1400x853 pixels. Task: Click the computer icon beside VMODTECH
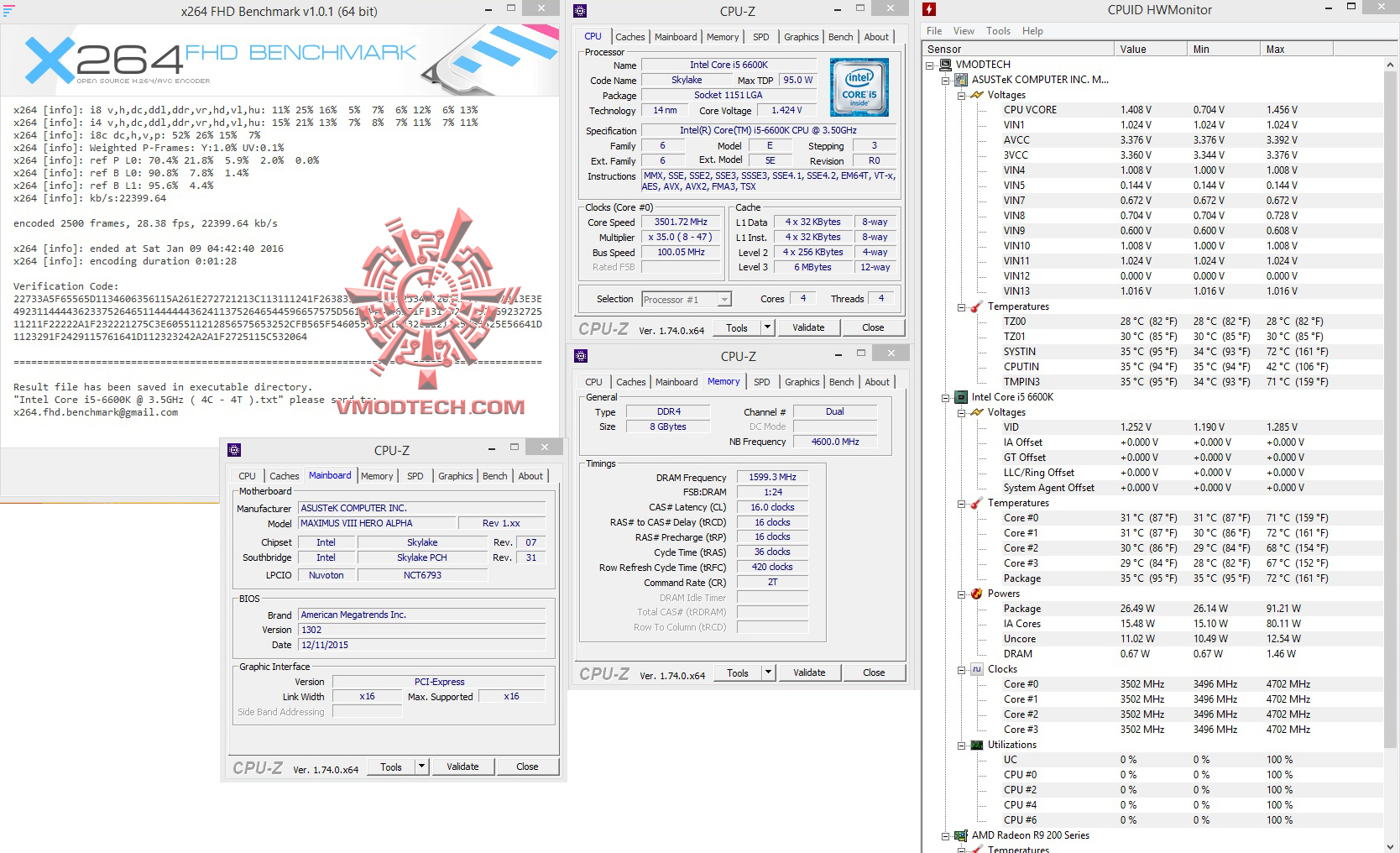[x=946, y=65]
